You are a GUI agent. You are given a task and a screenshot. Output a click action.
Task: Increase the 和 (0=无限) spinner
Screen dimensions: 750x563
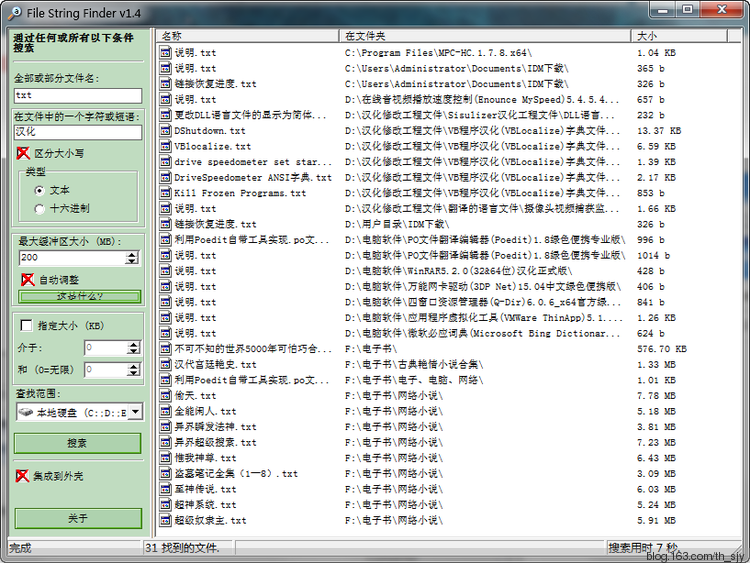point(134,366)
